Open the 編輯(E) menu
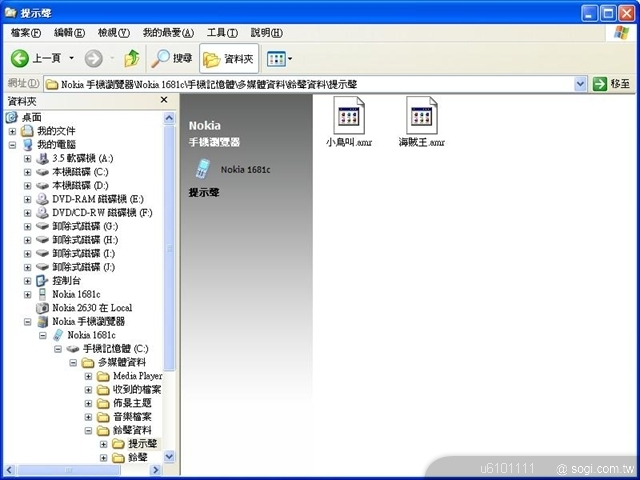 [x=69, y=33]
